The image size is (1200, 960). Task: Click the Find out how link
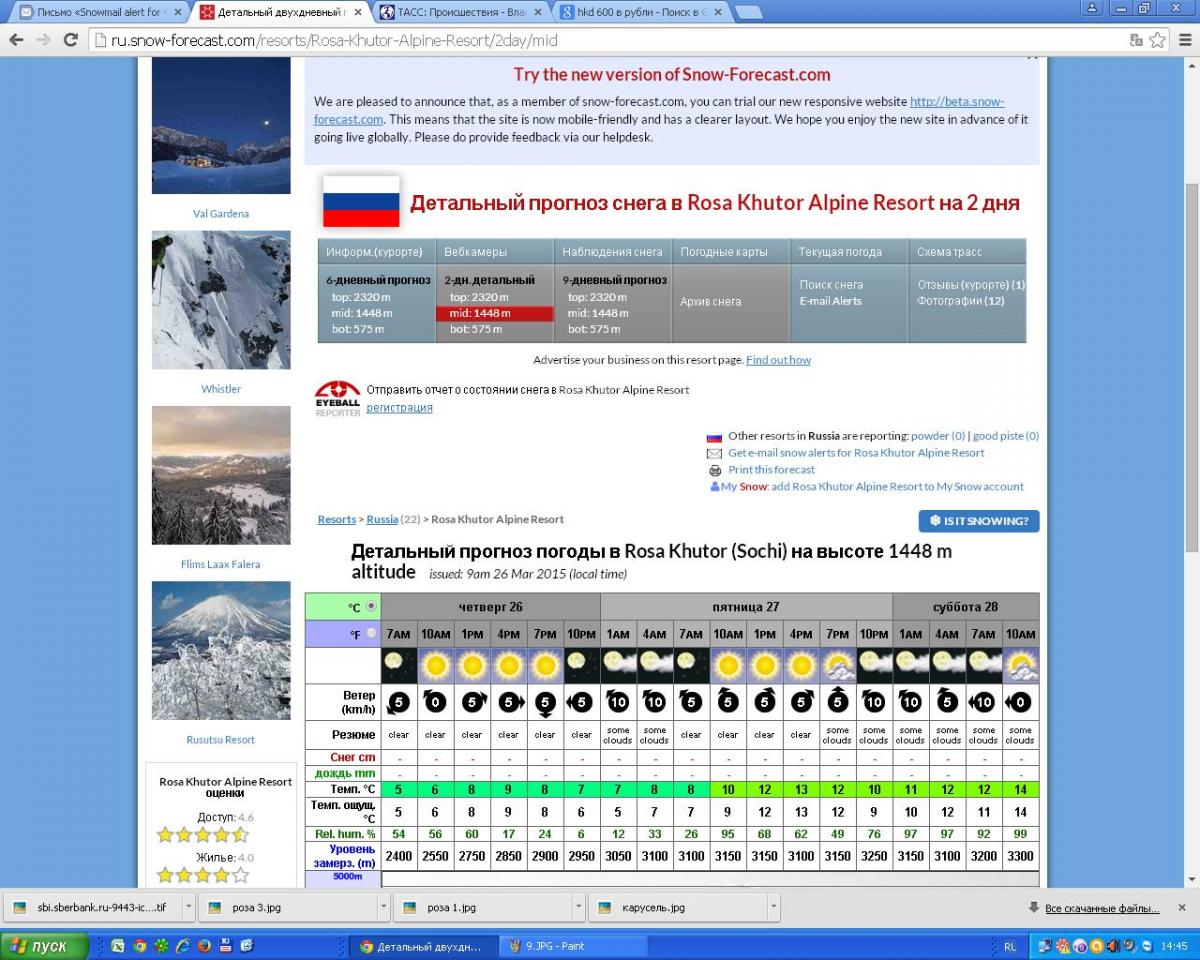(778, 360)
